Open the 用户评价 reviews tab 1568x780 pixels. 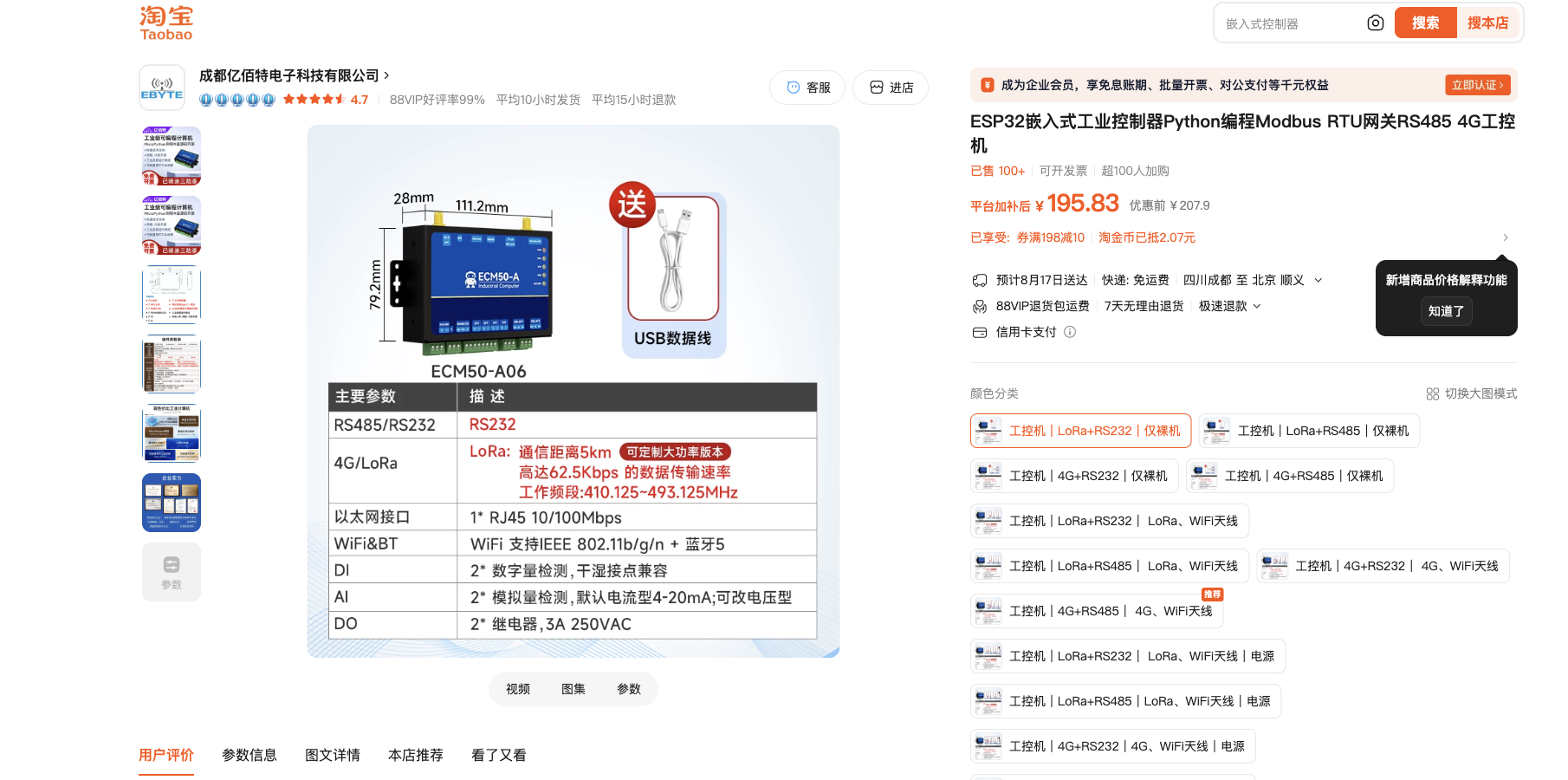[x=166, y=755]
